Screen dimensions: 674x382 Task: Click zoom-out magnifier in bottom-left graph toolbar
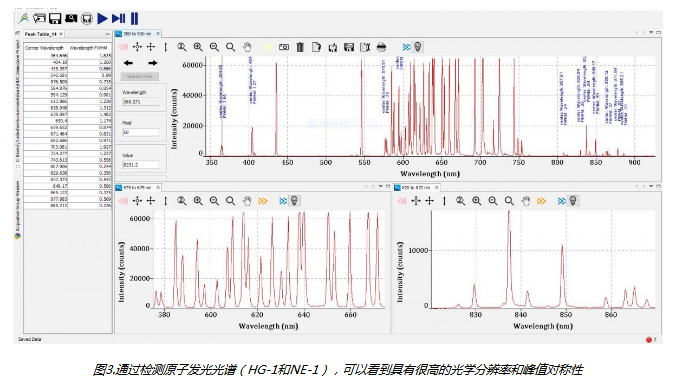[x=214, y=201]
